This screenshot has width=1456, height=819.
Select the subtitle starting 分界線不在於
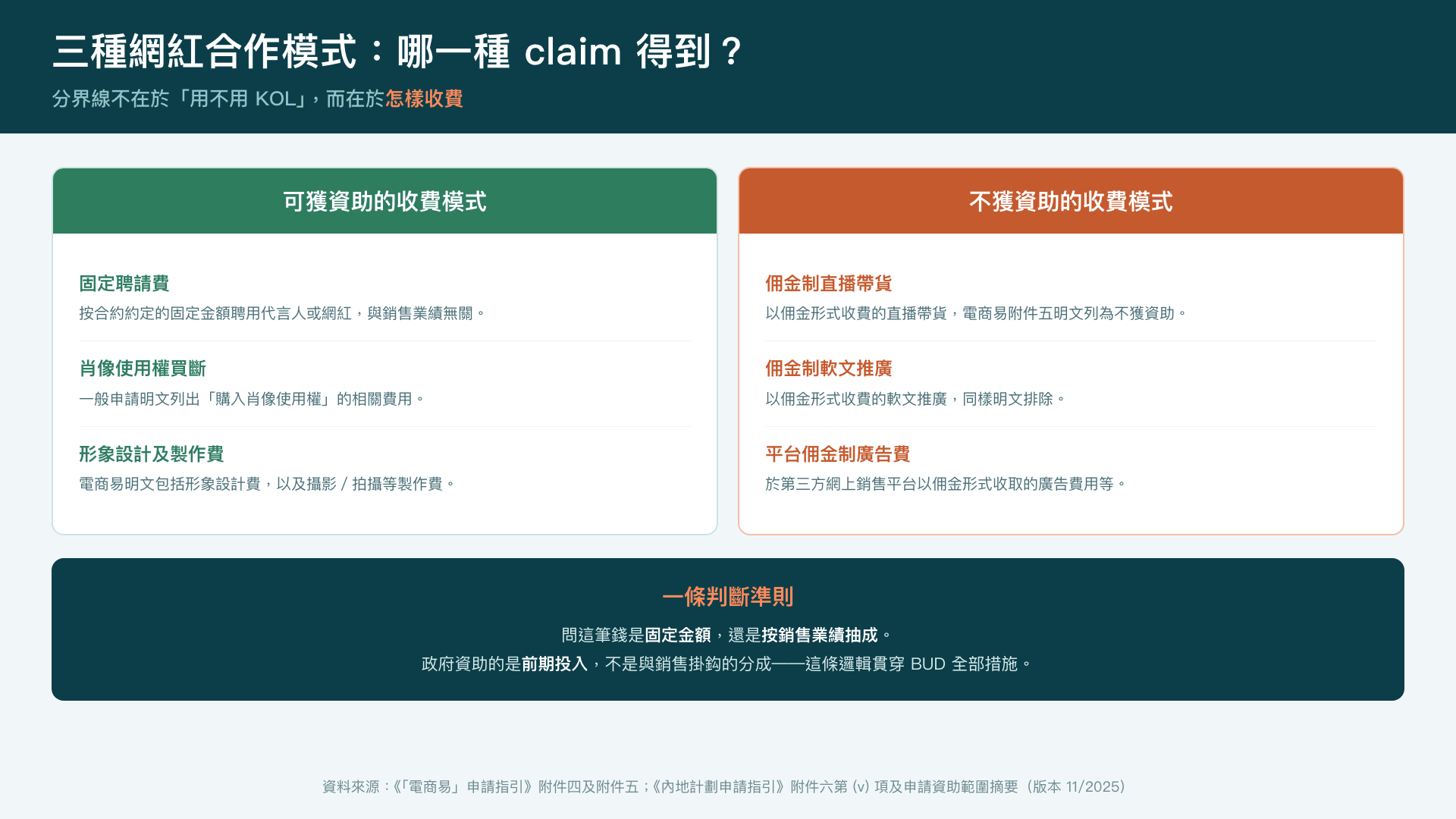click(x=257, y=99)
